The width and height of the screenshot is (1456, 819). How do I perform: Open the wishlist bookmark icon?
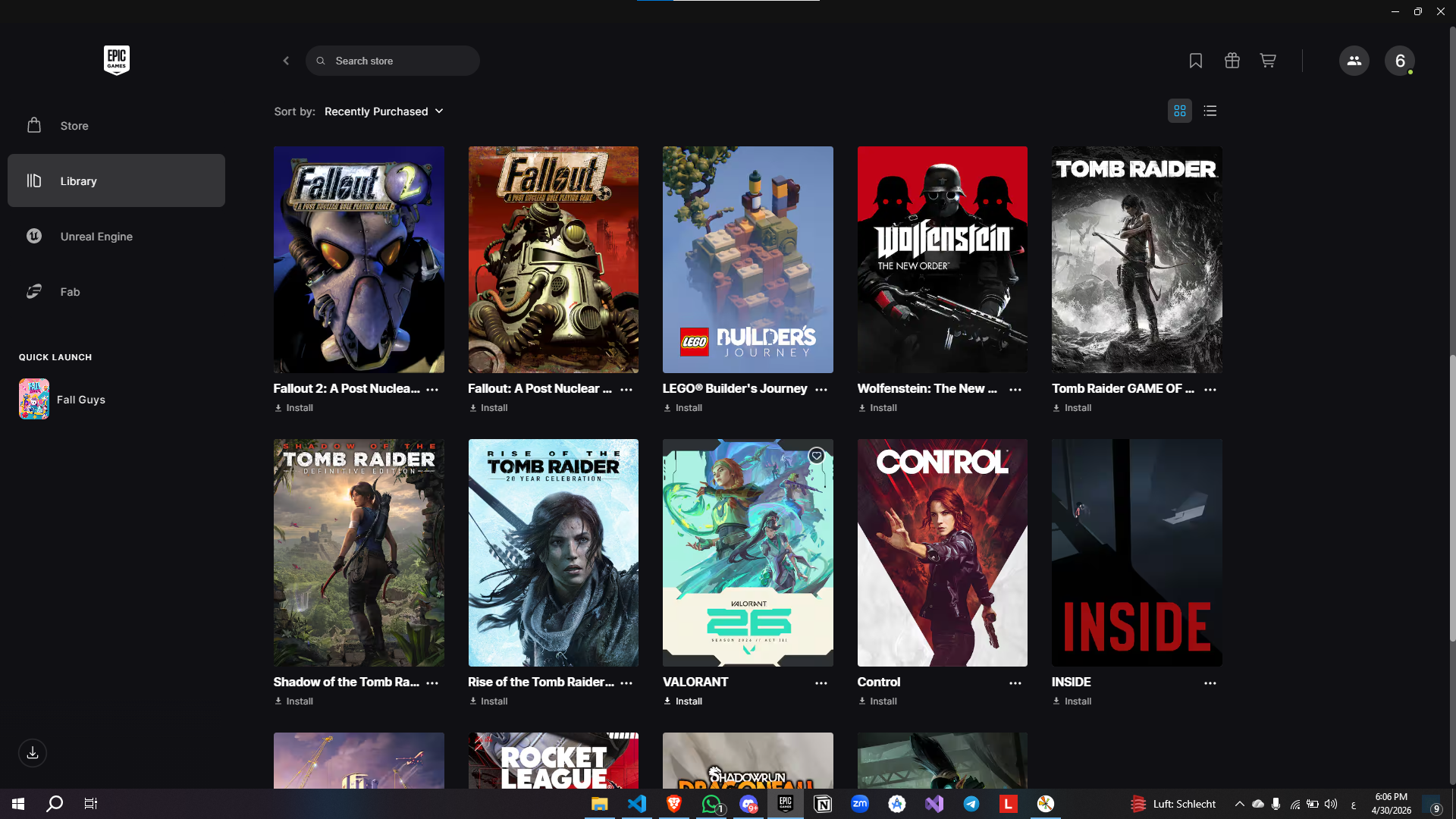click(x=1196, y=61)
